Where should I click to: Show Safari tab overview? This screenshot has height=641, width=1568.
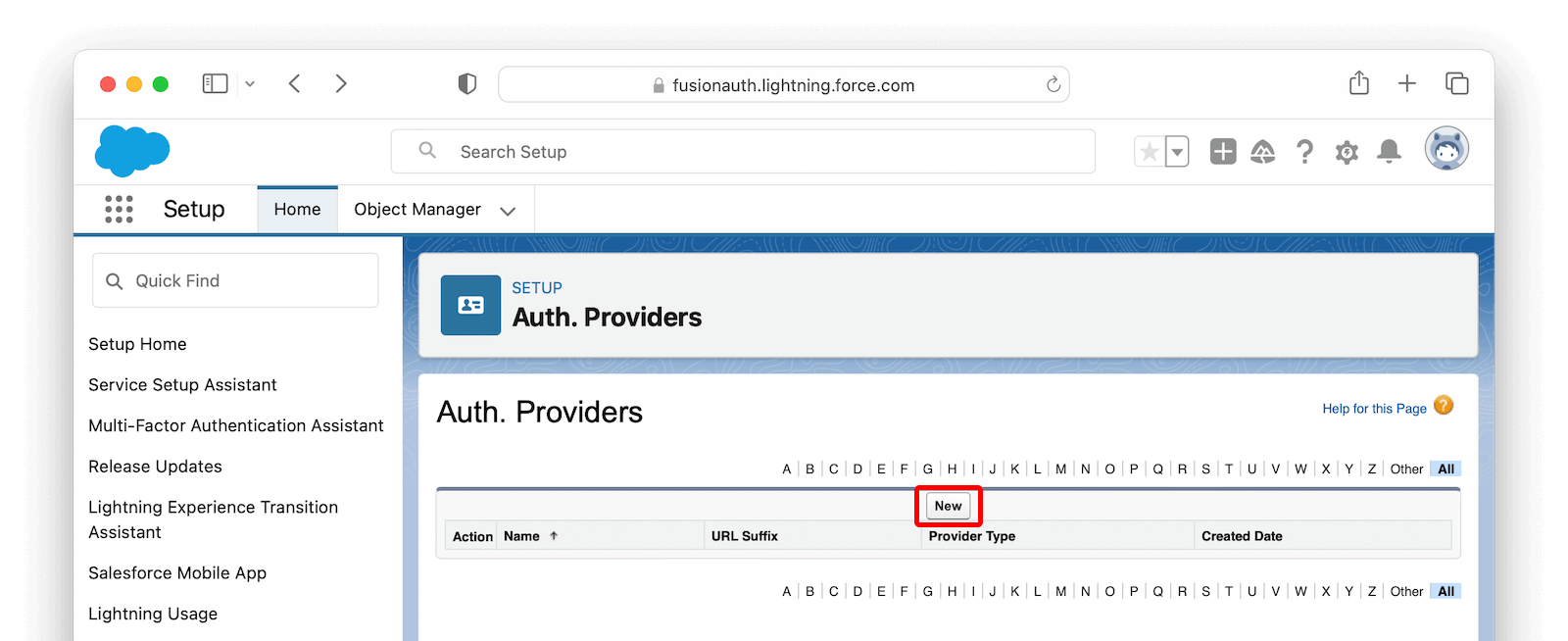click(1457, 83)
